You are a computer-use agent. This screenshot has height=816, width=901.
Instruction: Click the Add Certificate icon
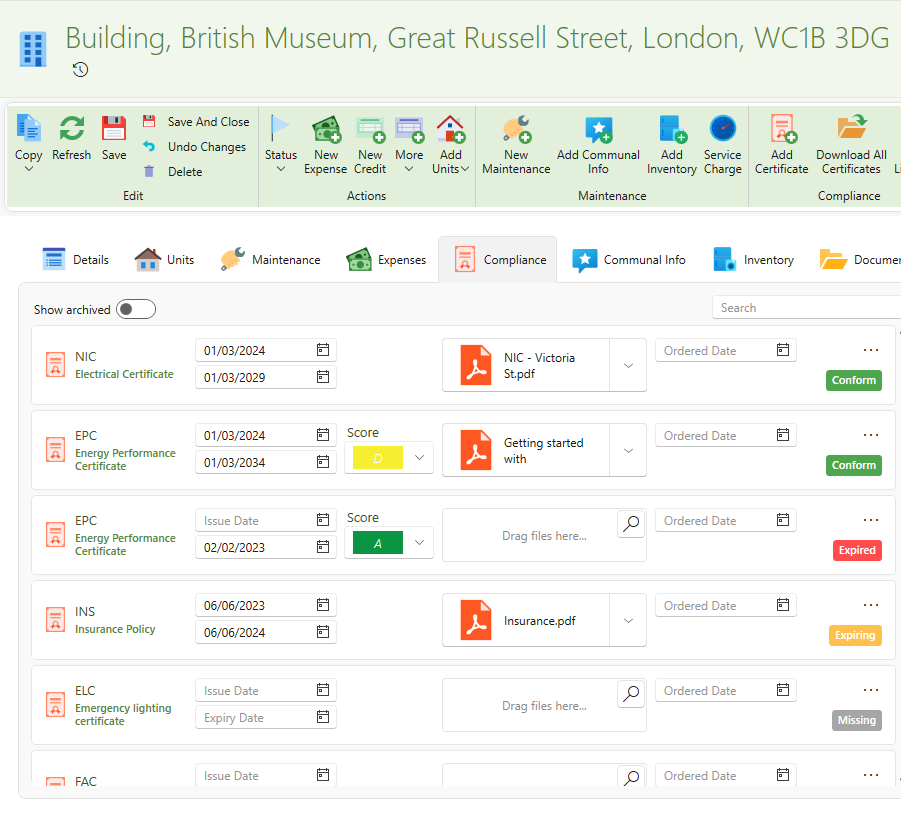point(783,129)
